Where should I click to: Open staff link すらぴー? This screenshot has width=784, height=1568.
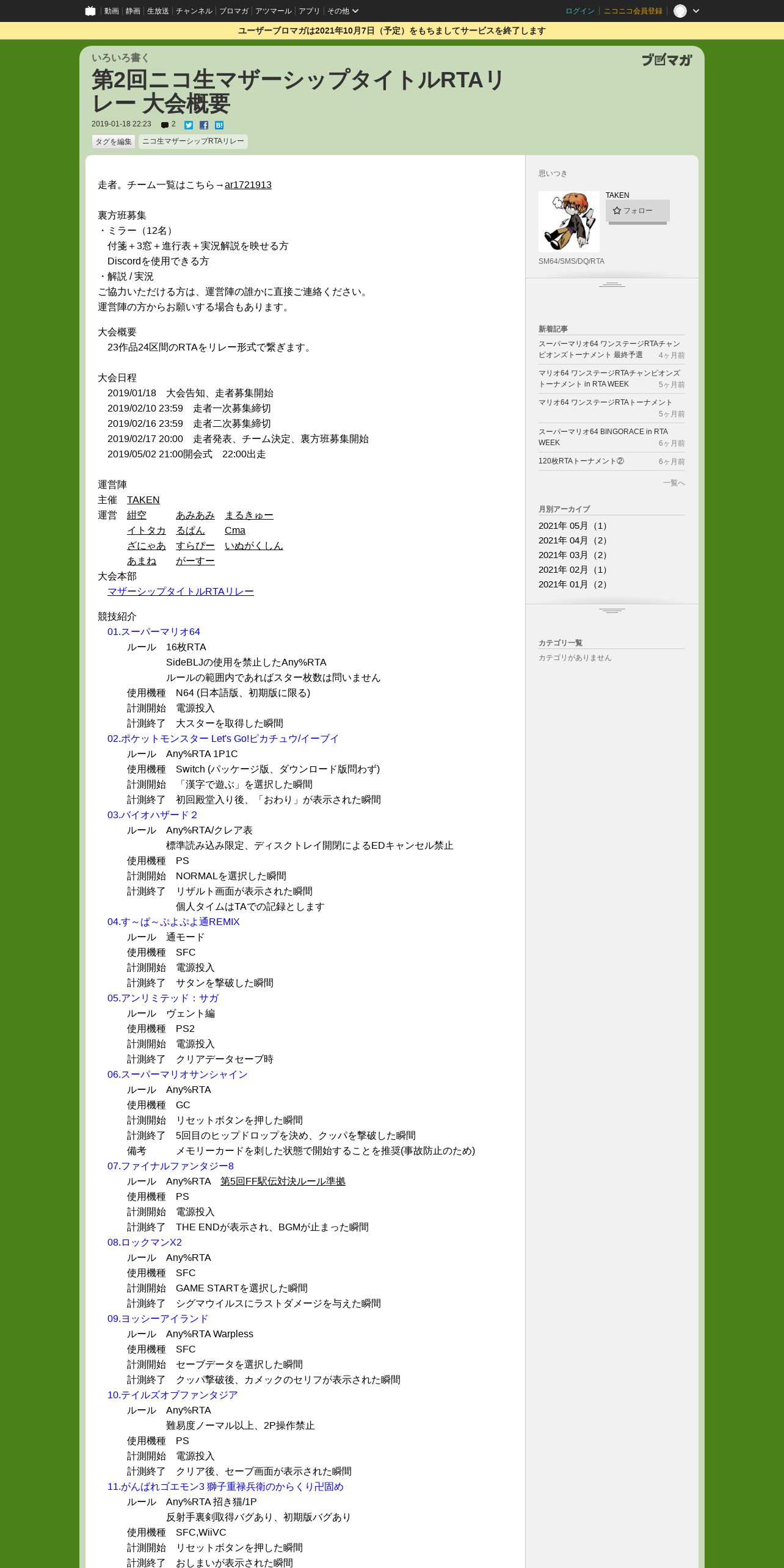195,546
